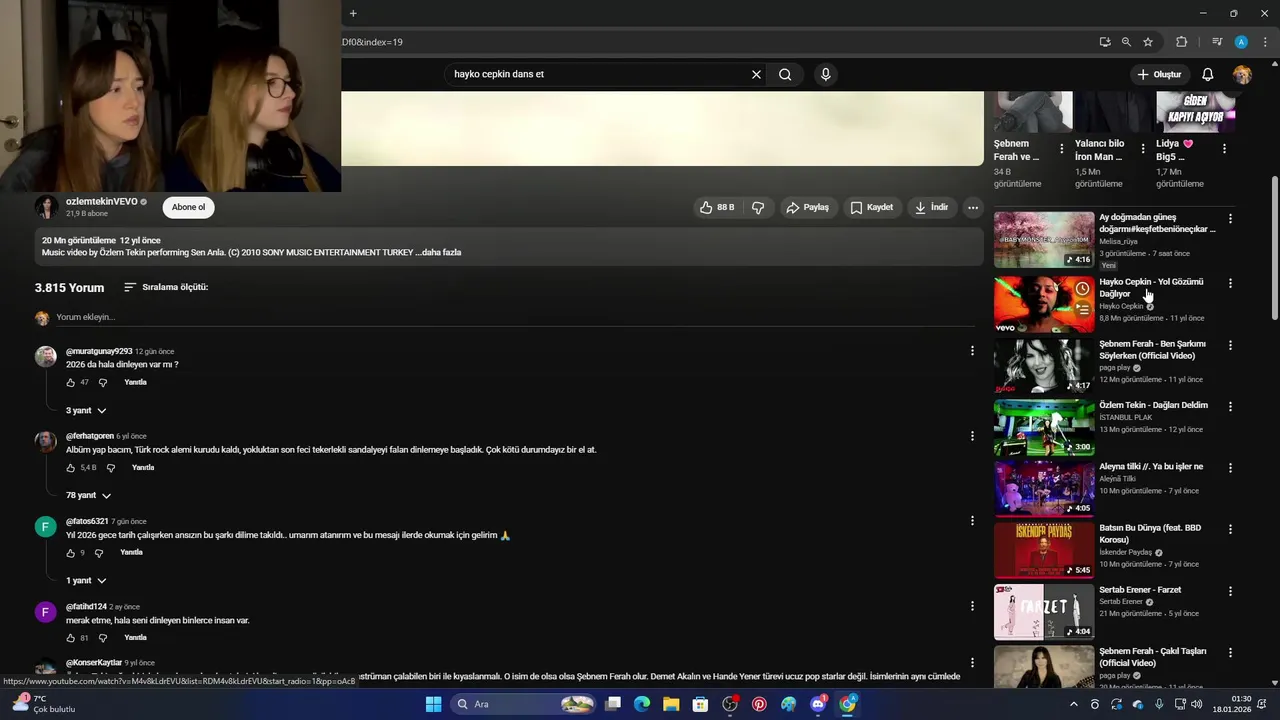Open more actions menu beside İndir

click(x=972, y=207)
